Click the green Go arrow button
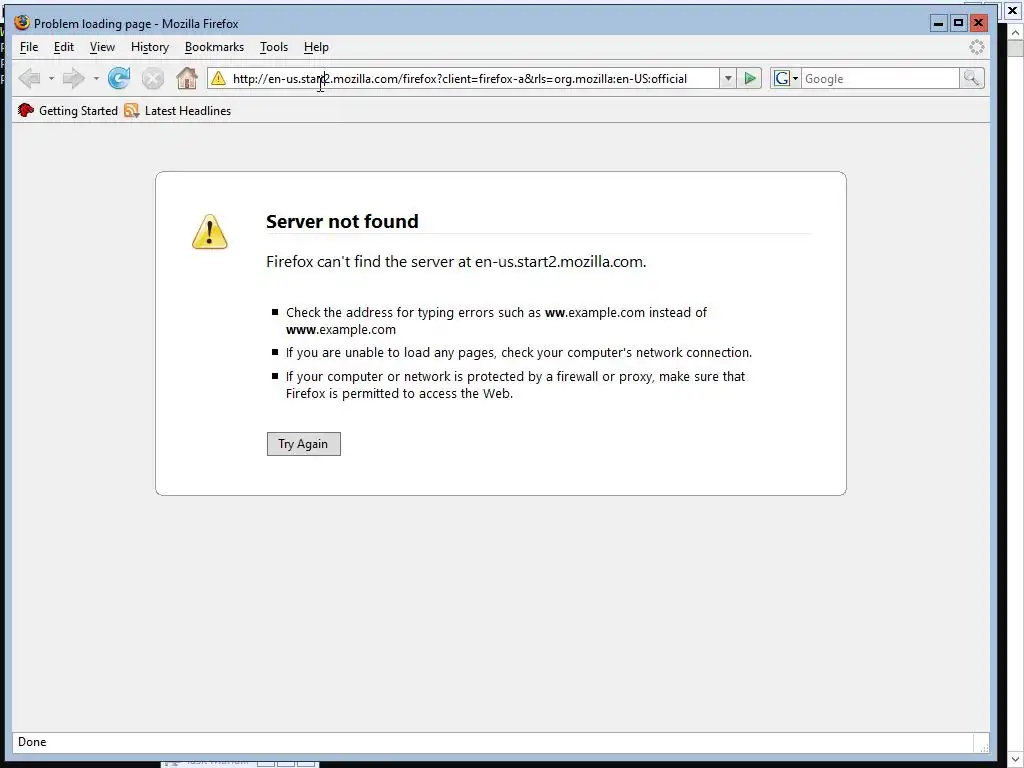Image resolution: width=1024 pixels, height=768 pixels. point(750,78)
